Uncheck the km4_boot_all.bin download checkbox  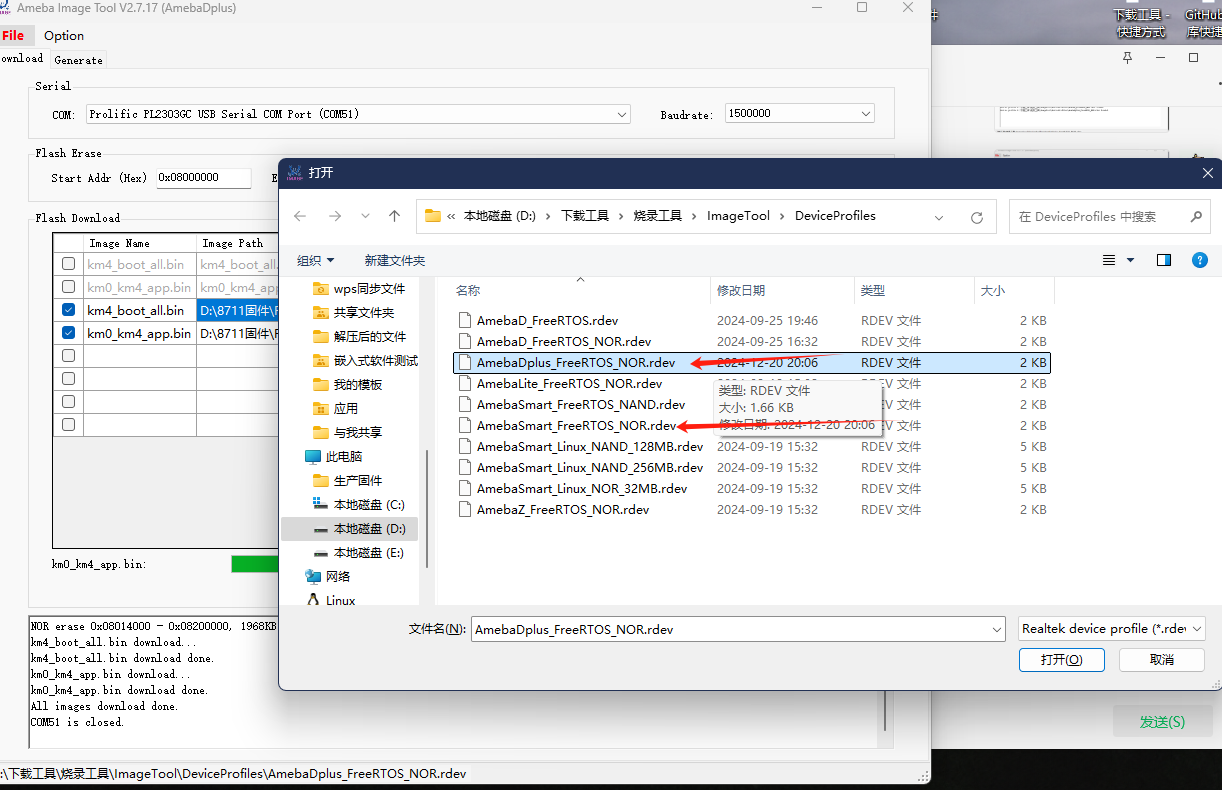(x=67, y=310)
